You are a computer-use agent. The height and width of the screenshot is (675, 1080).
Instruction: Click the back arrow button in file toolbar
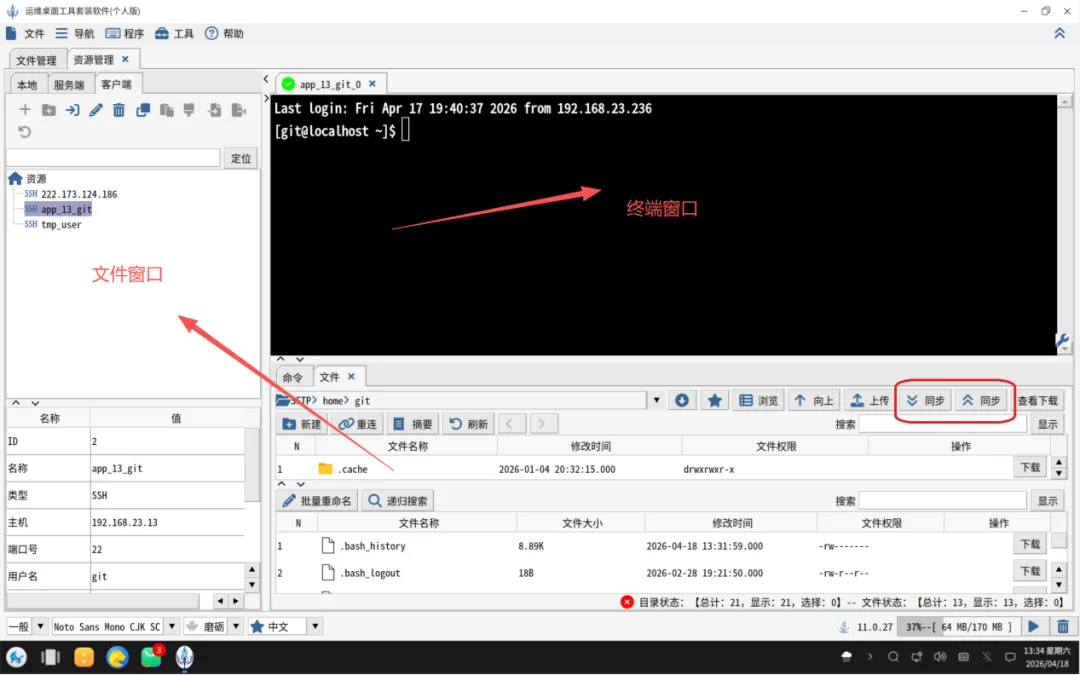(x=510, y=424)
